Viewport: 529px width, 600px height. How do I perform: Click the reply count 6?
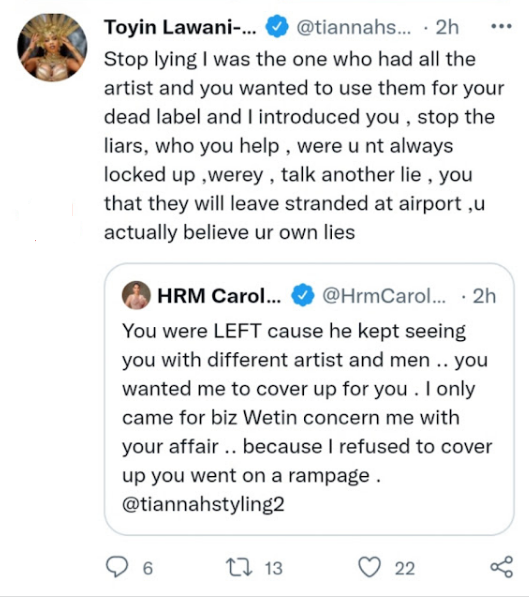(148, 569)
